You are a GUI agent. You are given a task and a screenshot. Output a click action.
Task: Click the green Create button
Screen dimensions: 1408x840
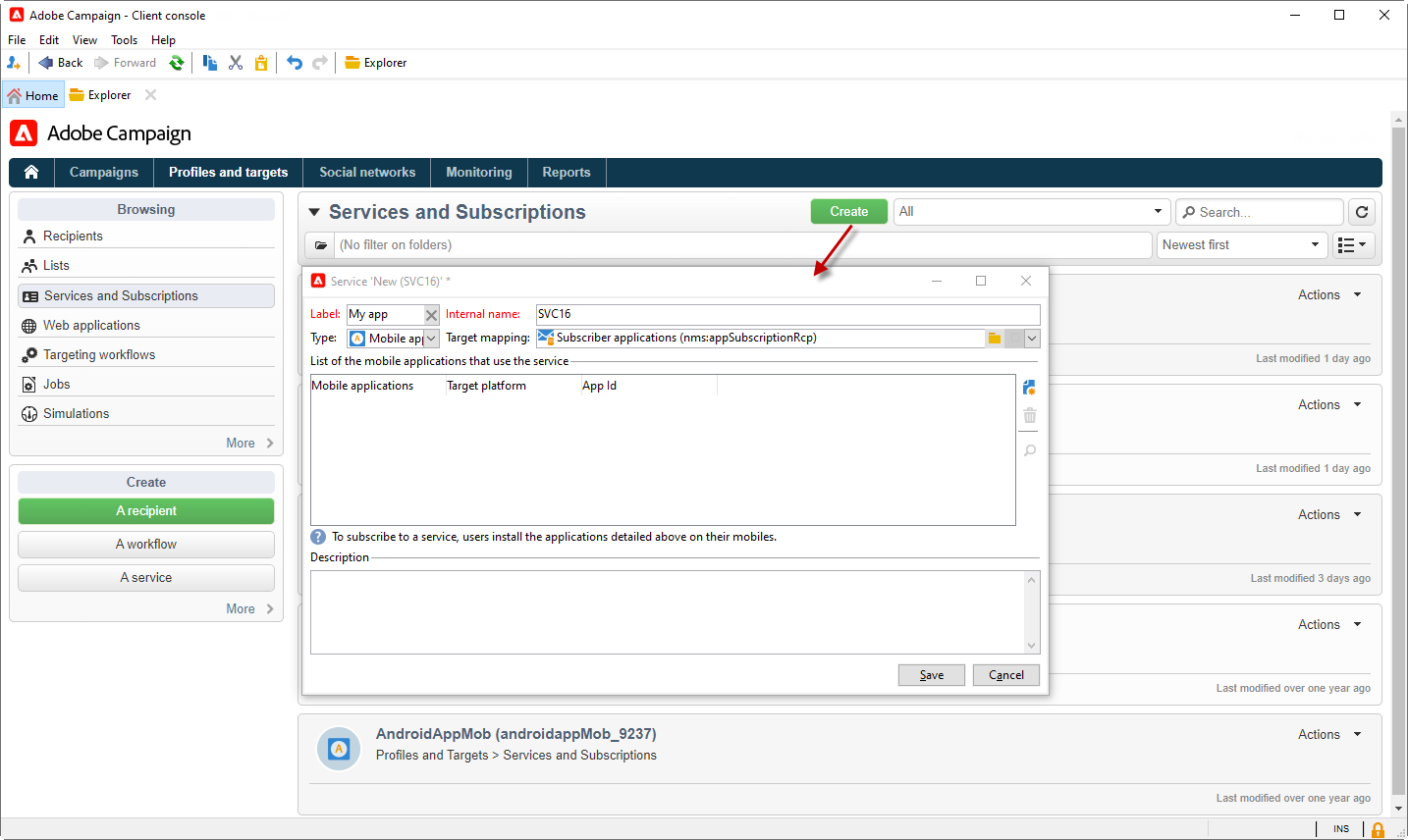[849, 212]
